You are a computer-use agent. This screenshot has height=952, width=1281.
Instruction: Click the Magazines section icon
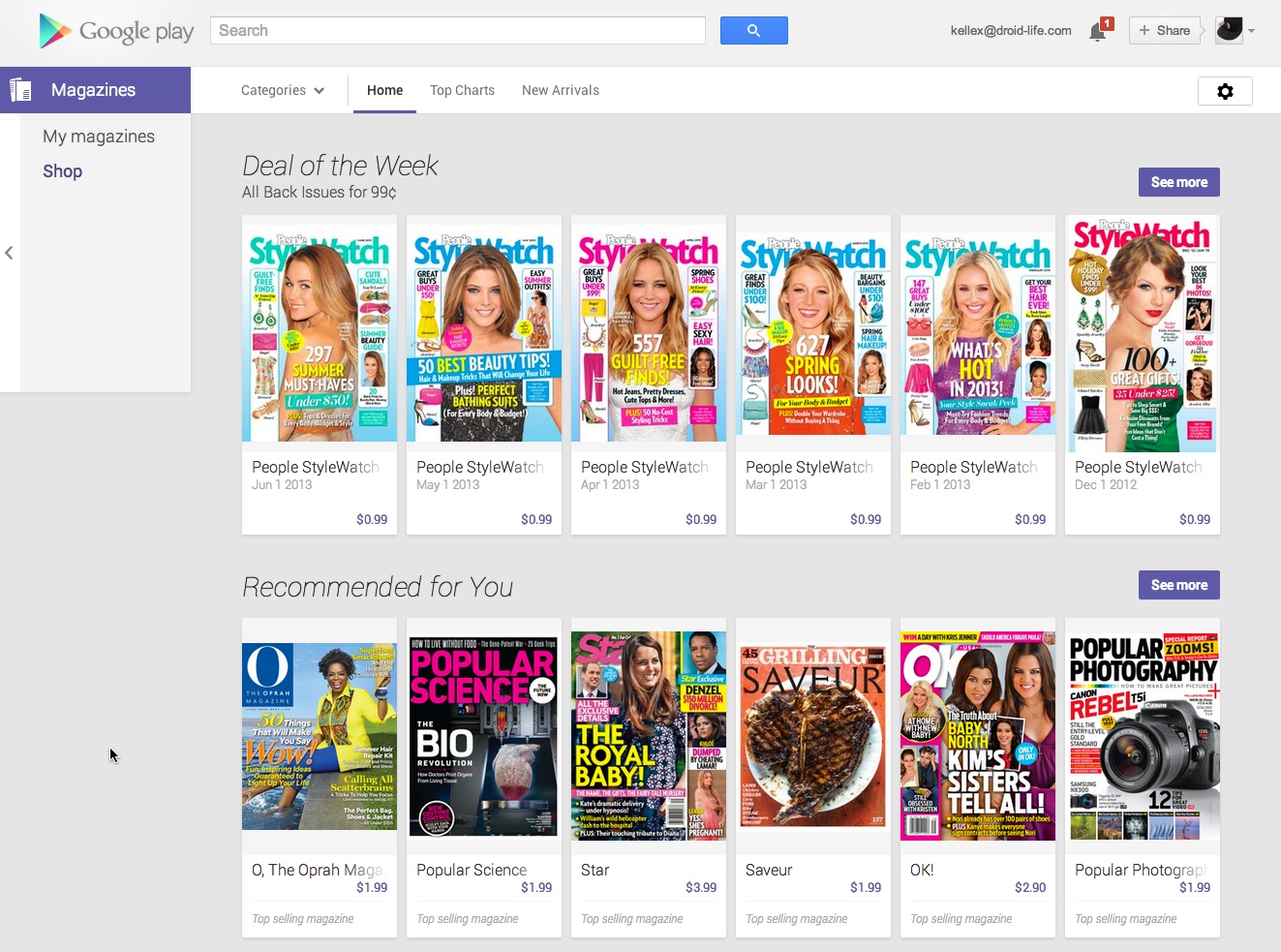(20, 90)
